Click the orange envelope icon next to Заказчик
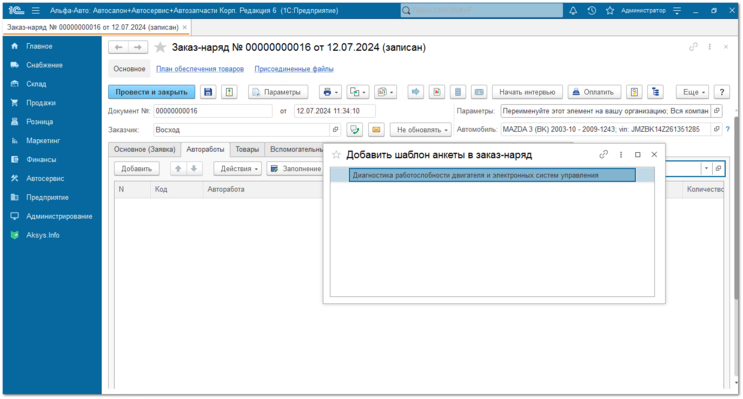This screenshot has width=743, height=399. [x=376, y=129]
